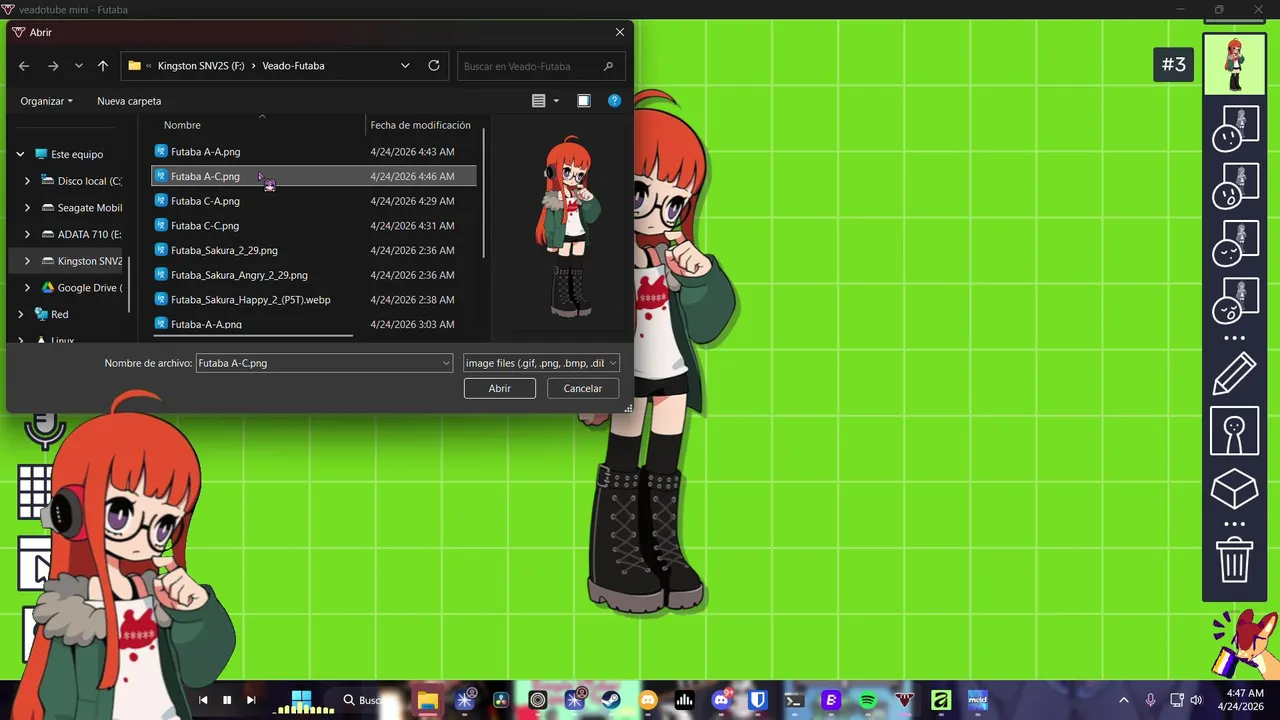Click the Abrir button

point(500,388)
